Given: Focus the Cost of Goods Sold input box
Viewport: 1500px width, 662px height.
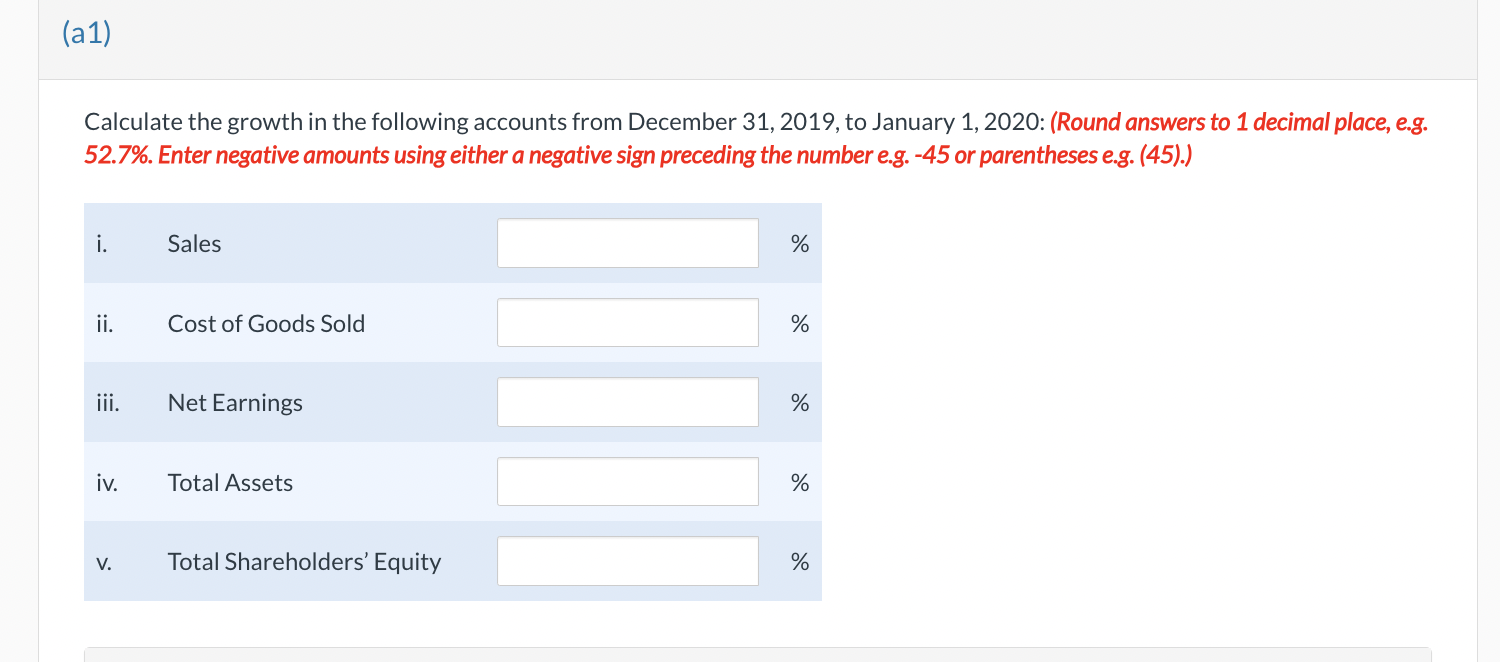Looking at the screenshot, I should pyautogui.click(x=627, y=323).
